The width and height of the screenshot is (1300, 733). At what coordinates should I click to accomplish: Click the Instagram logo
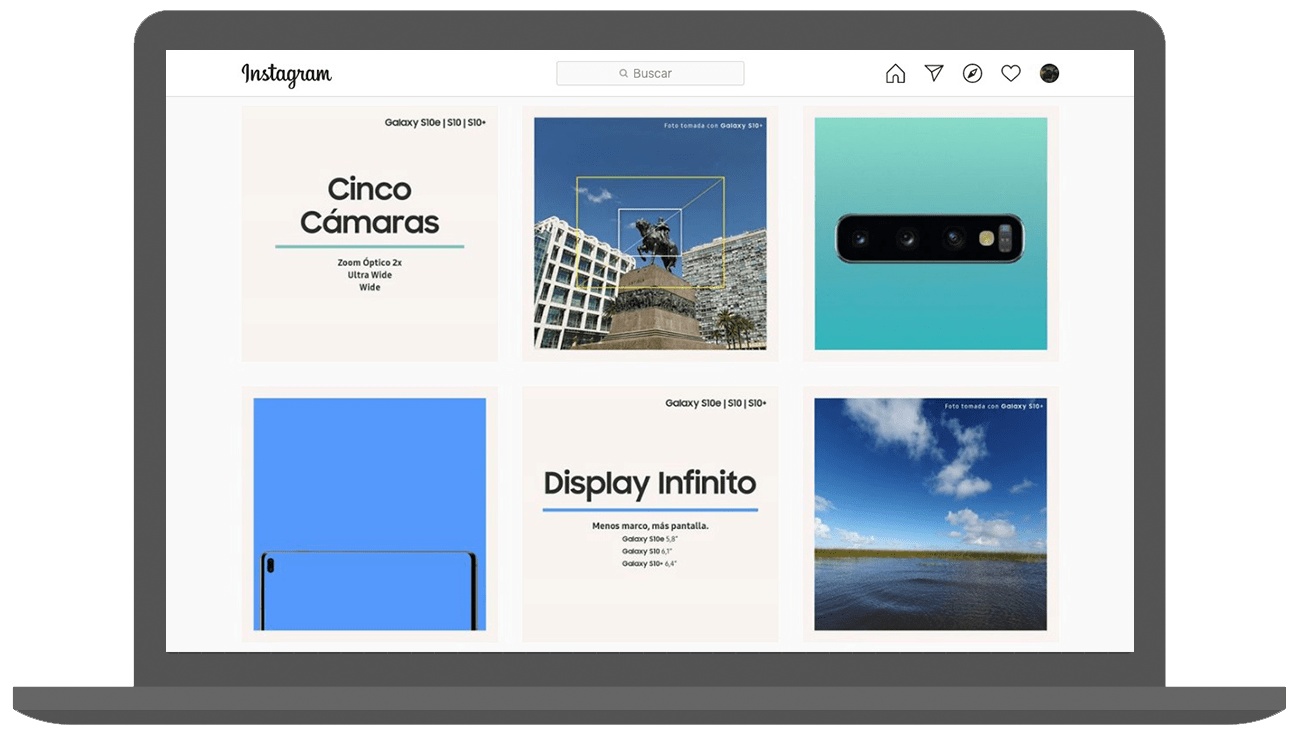pos(286,74)
